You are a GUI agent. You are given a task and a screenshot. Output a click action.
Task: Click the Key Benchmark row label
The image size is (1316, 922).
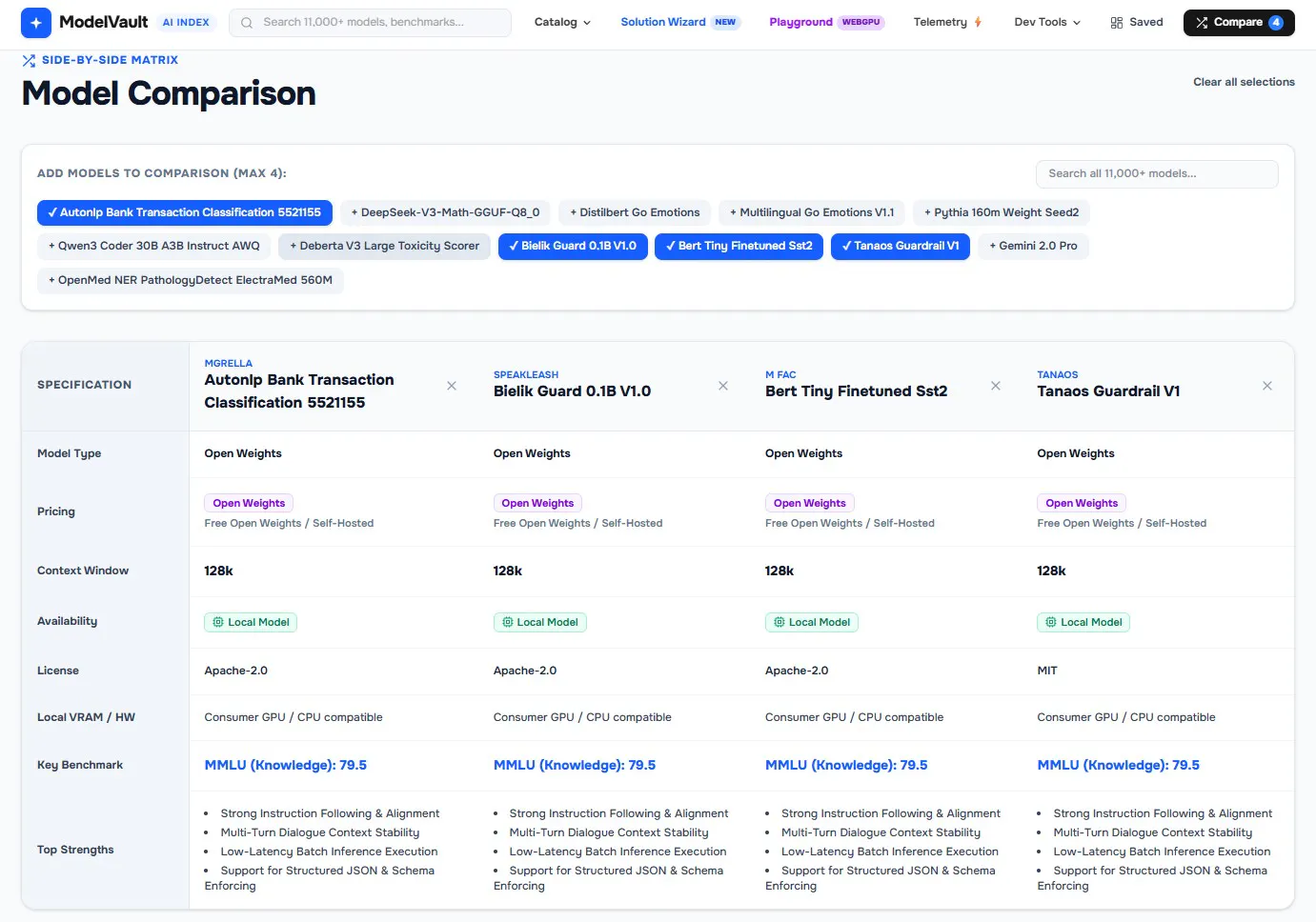(80, 765)
